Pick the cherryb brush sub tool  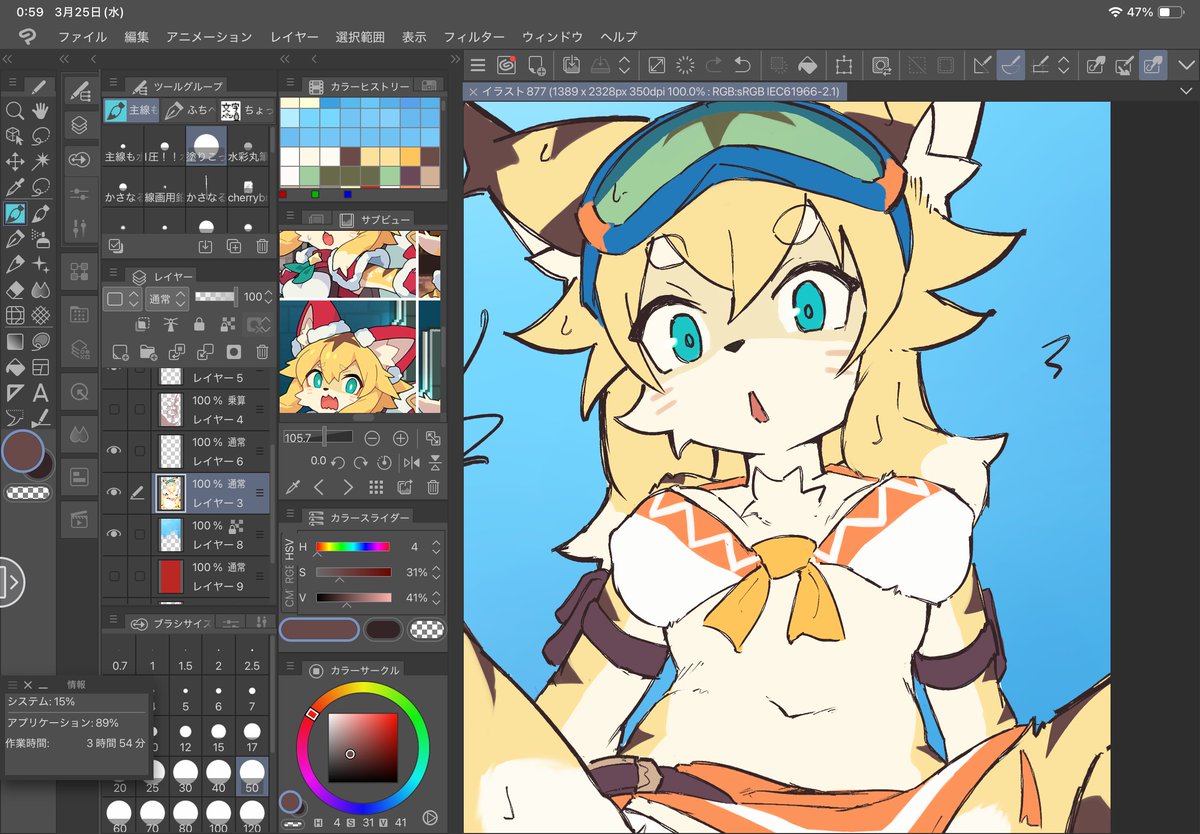(247, 188)
